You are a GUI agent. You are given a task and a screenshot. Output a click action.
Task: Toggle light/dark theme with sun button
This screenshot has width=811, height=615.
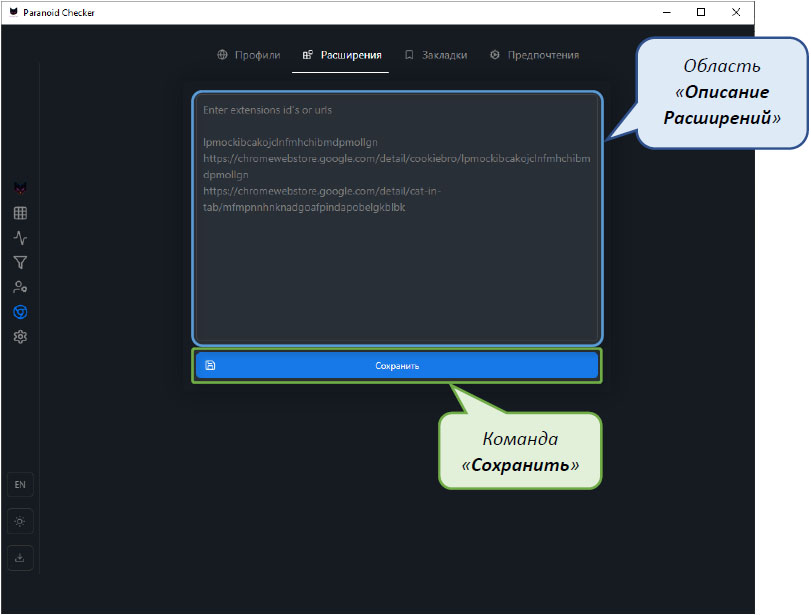click(x=20, y=521)
